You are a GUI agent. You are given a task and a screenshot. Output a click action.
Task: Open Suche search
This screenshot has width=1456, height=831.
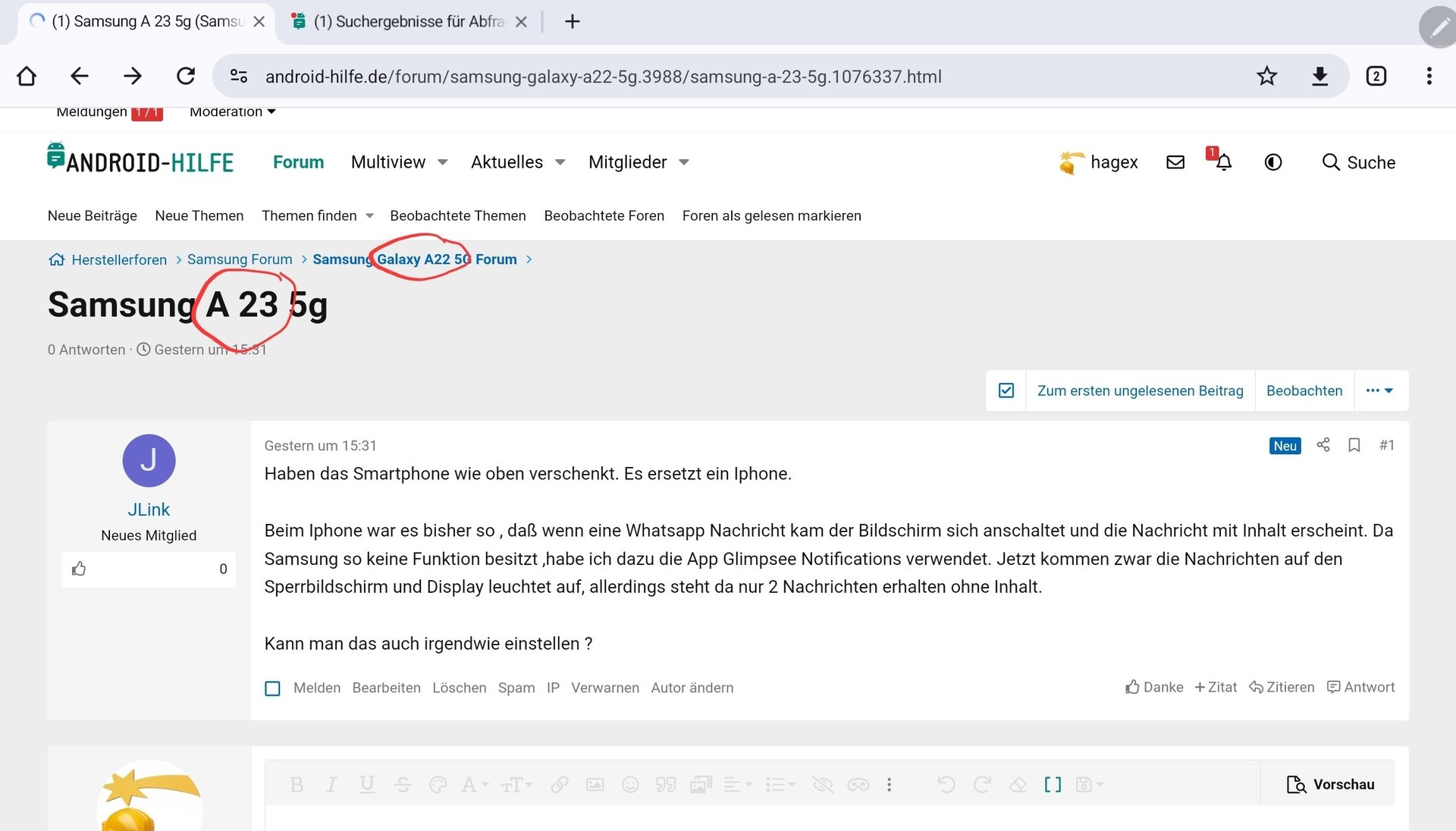[x=1358, y=162]
